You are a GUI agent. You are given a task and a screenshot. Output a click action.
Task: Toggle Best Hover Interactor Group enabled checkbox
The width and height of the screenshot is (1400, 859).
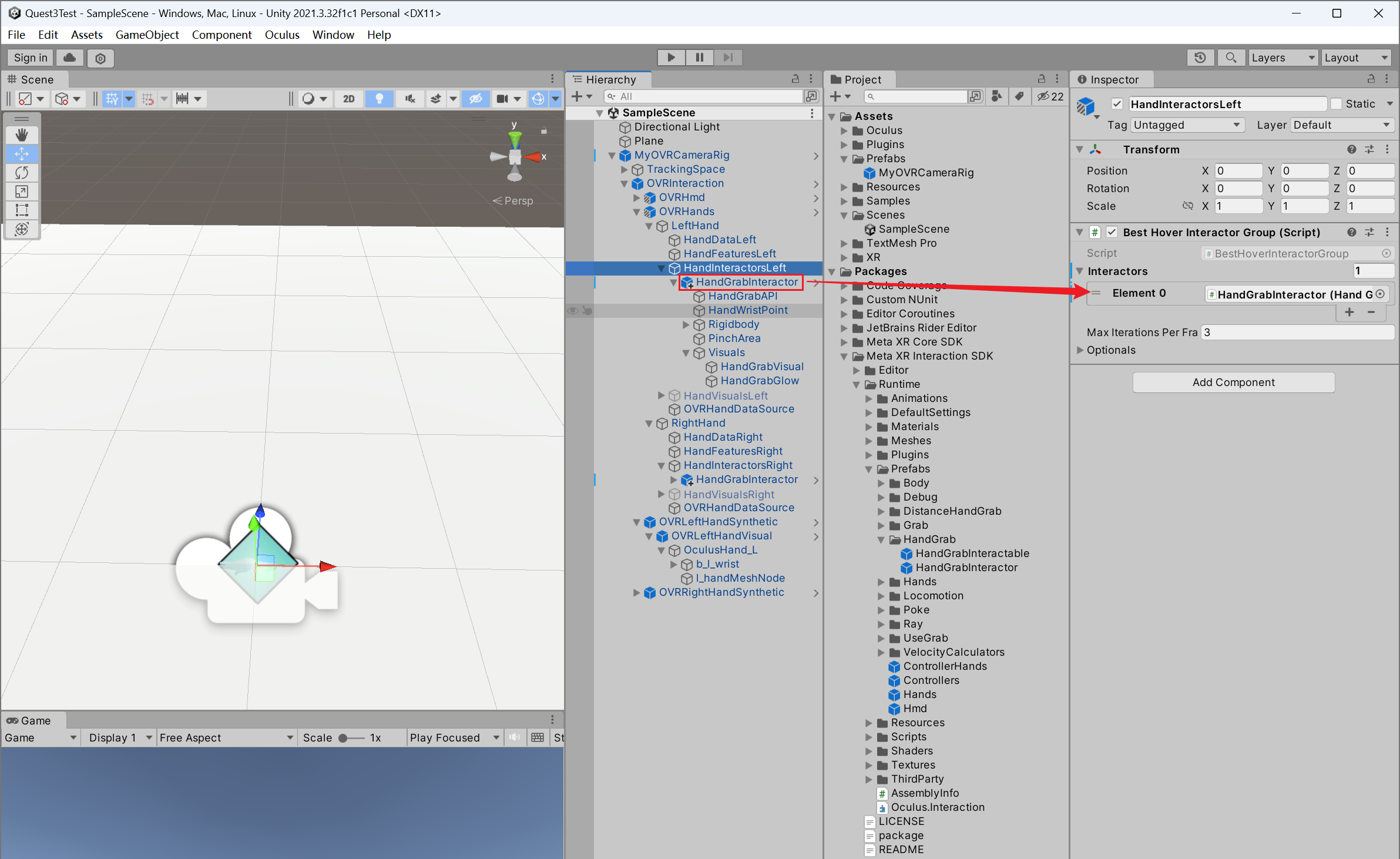click(x=1112, y=232)
